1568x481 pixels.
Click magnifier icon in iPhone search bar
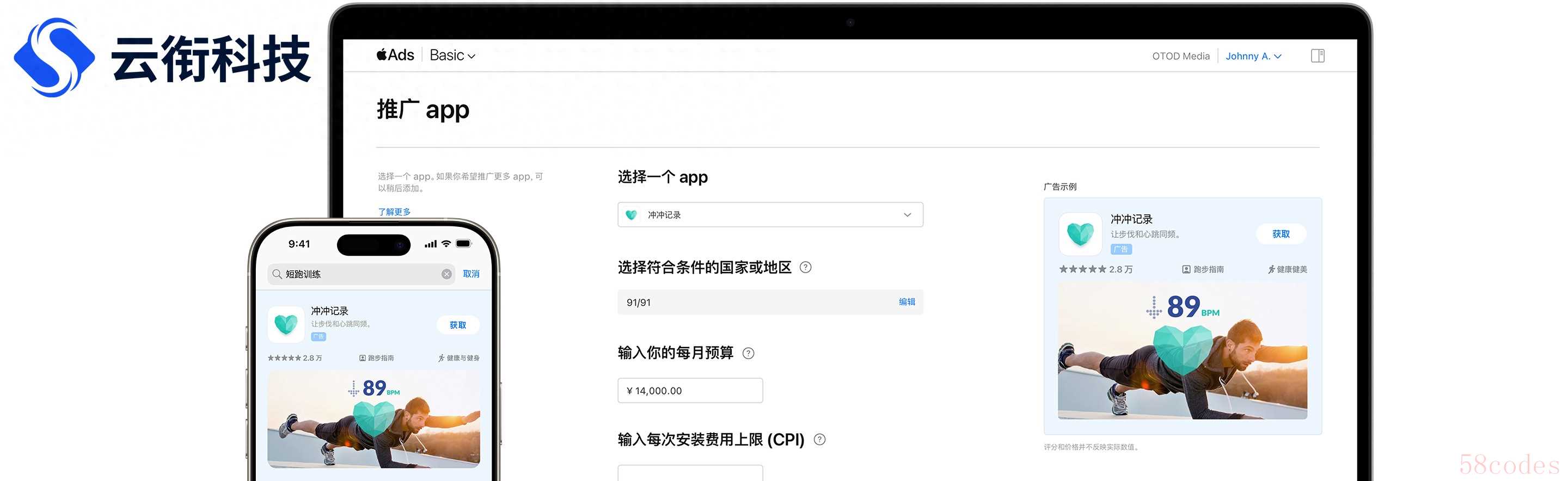click(277, 274)
